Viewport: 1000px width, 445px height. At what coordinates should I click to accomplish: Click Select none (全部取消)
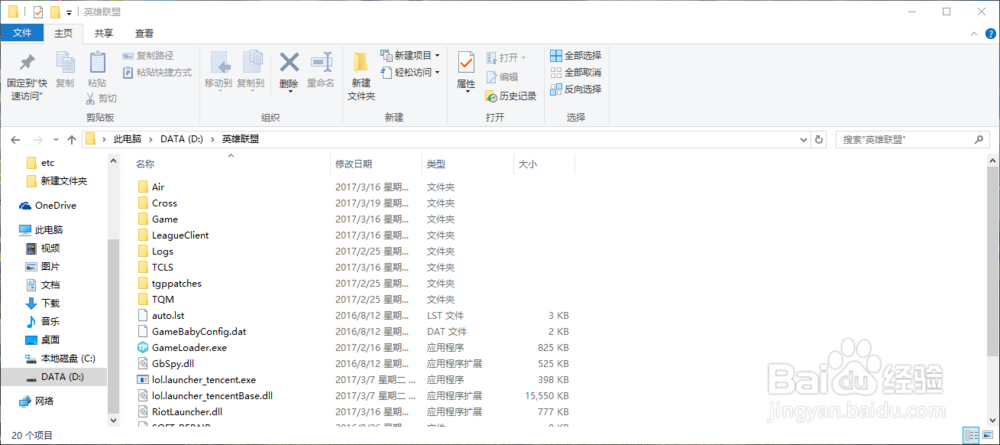coord(576,72)
